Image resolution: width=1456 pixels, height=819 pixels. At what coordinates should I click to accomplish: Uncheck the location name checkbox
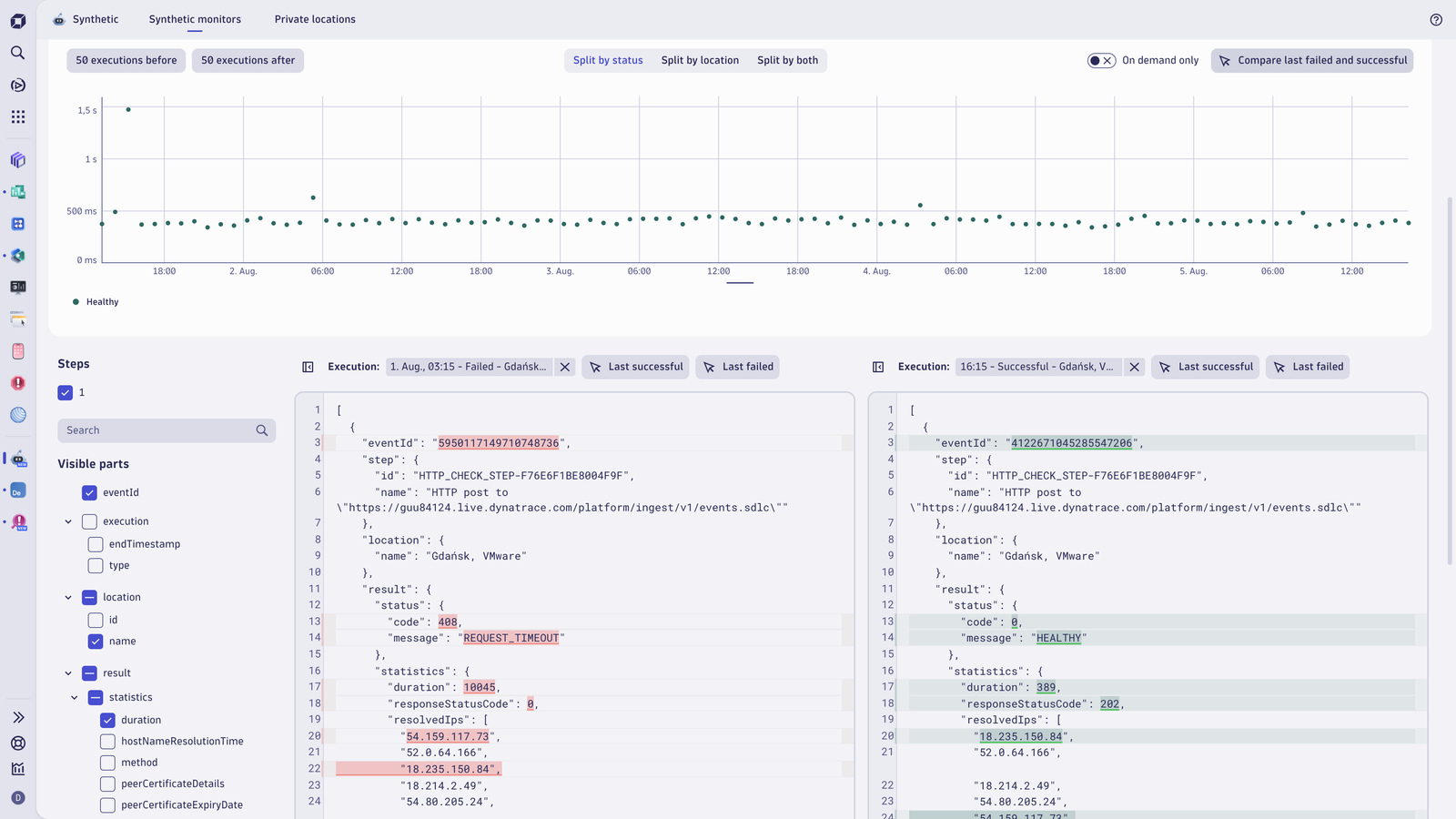click(96, 642)
